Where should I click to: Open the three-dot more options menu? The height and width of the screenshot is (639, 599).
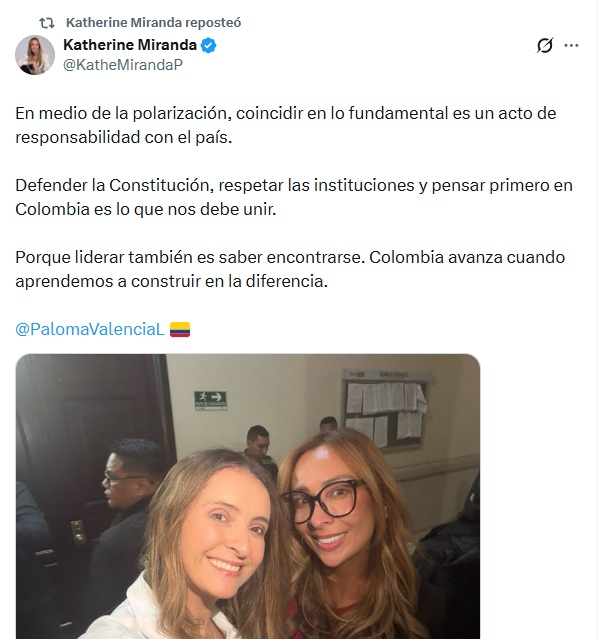point(571,45)
